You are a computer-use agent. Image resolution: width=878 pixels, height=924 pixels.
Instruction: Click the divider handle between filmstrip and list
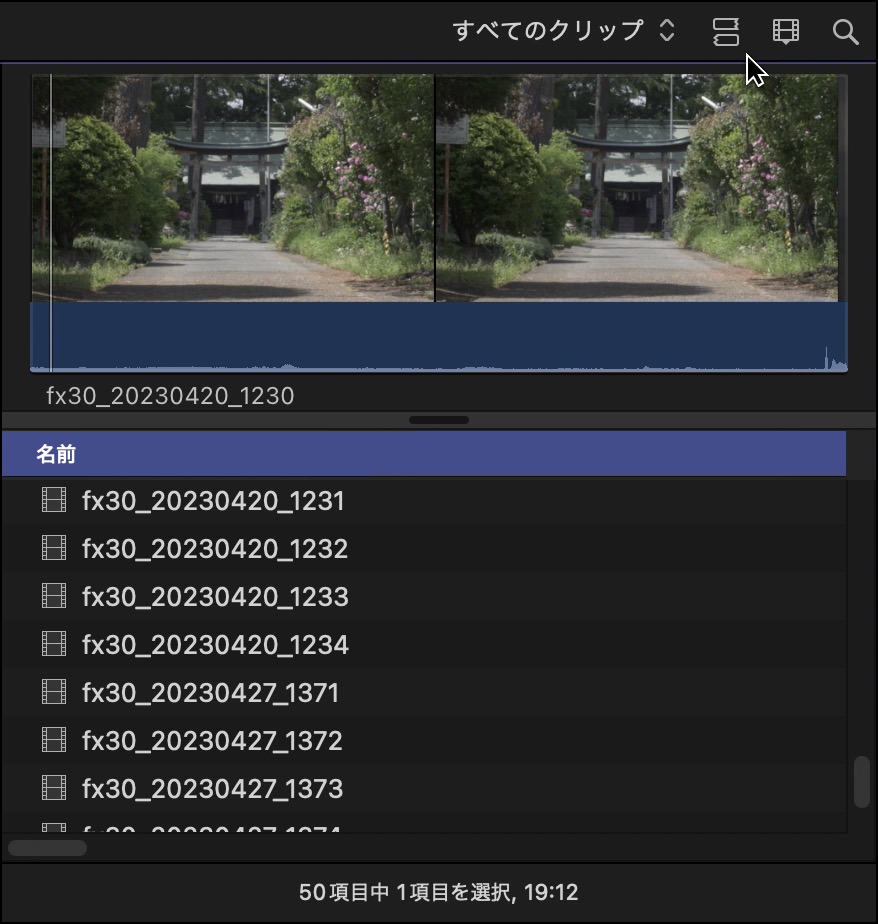point(439,420)
